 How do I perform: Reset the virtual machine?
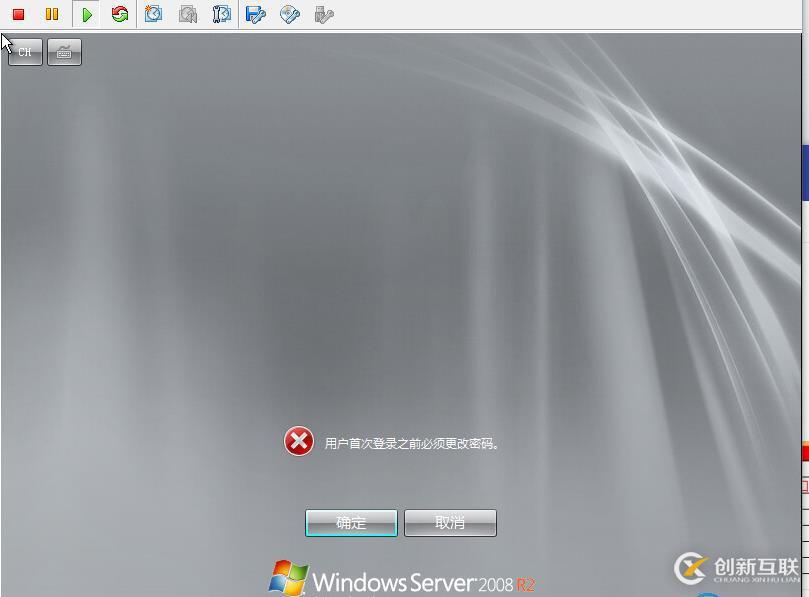[120, 14]
